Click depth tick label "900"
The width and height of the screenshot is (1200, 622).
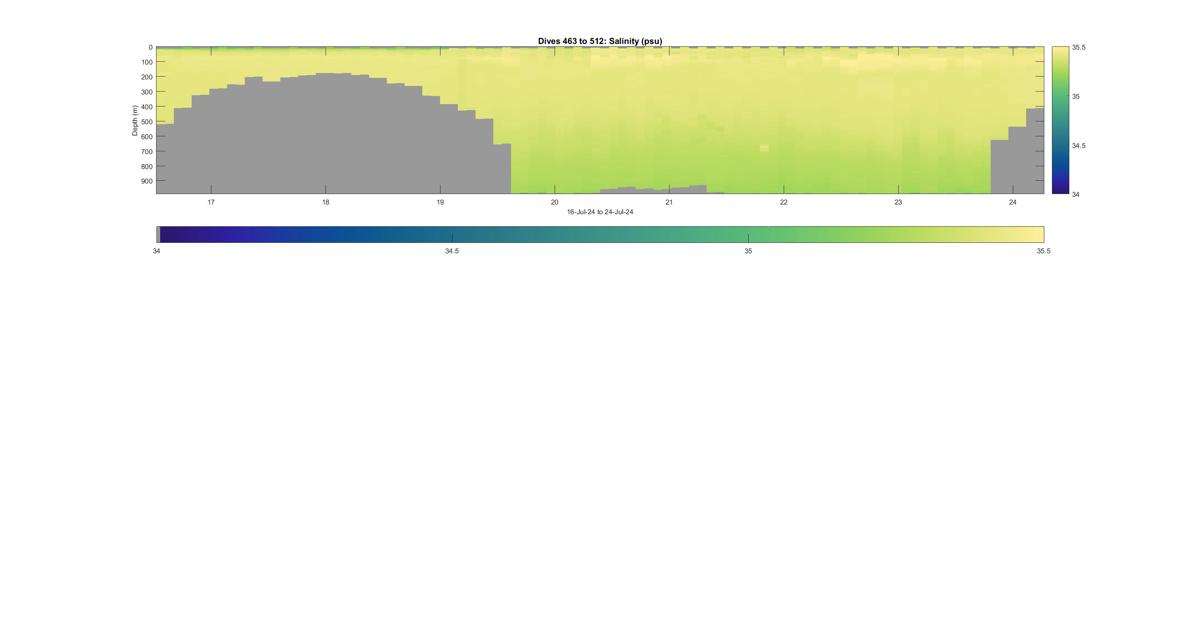[x=146, y=182]
